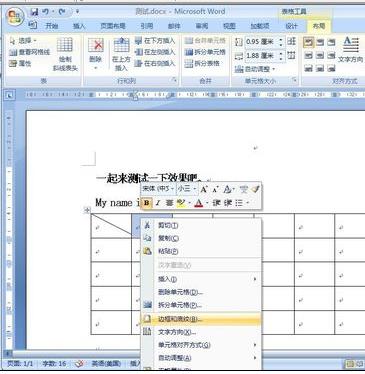Toggle View Gridlines (查看网格线)
This screenshot has width=365, height=374.
tap(30, 52)
